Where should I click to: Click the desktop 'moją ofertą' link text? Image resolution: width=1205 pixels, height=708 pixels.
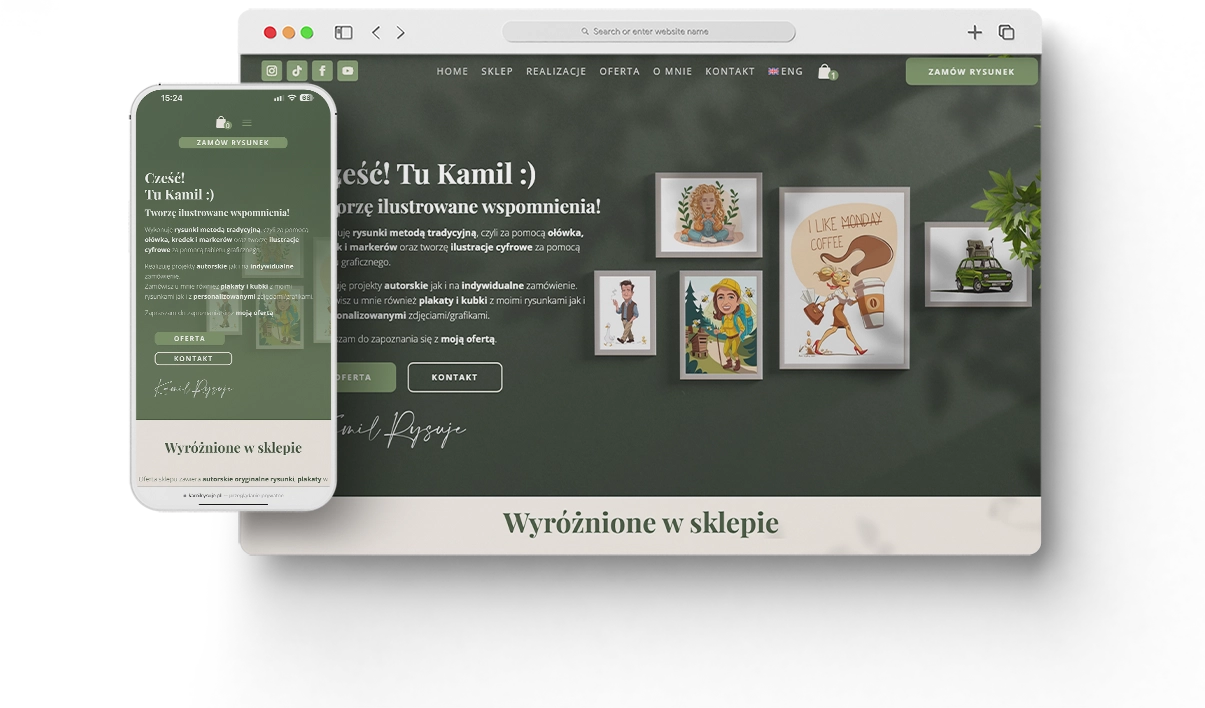[x=468, y=339]
